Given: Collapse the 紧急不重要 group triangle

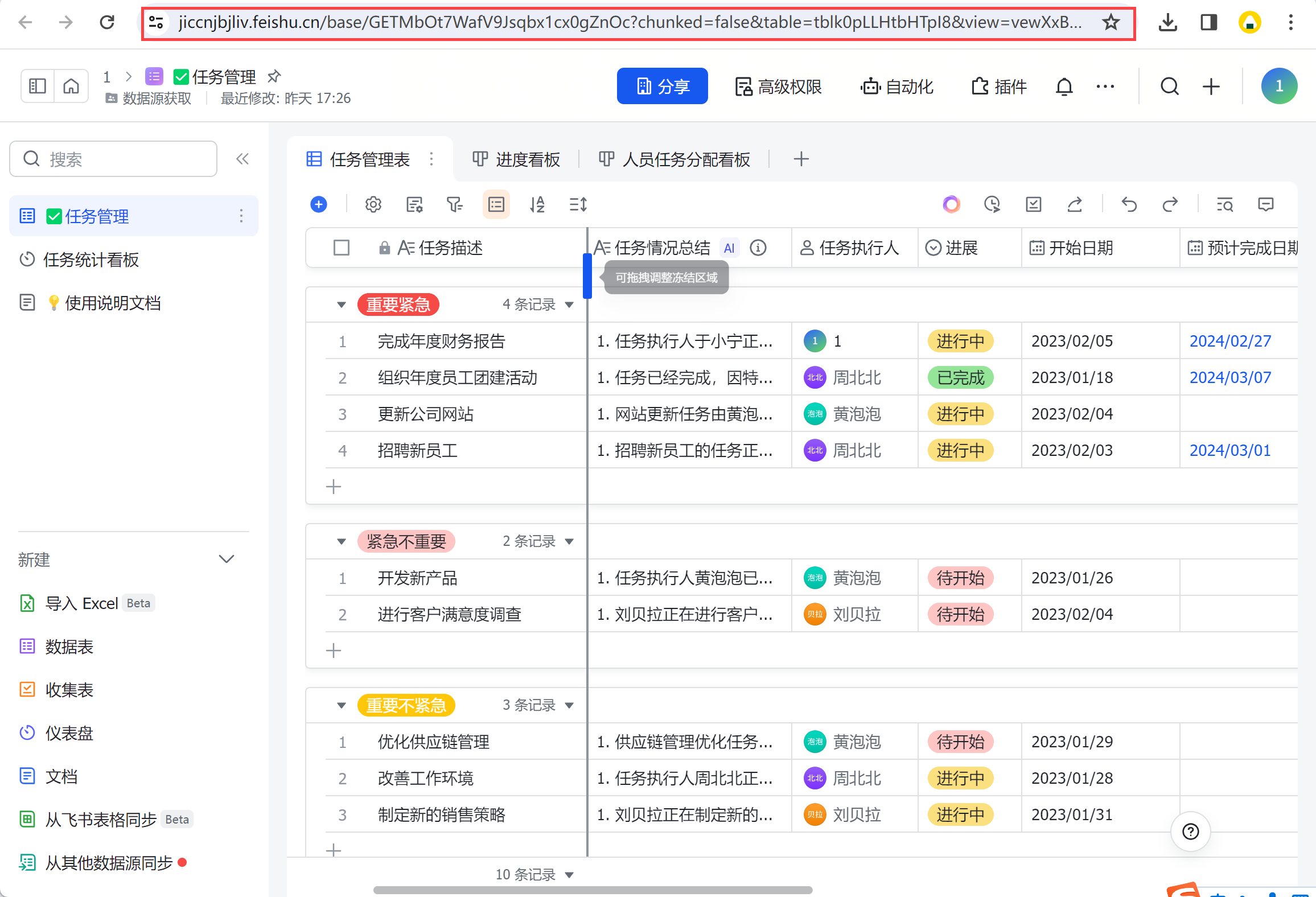Looking at the screenshot, I should 342,541.
